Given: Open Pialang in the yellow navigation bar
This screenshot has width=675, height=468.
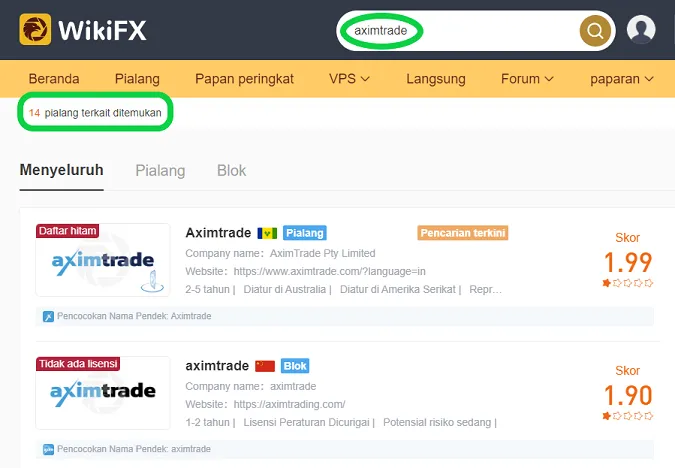Looking at the screenshot, I should click(x=137, y=79).
